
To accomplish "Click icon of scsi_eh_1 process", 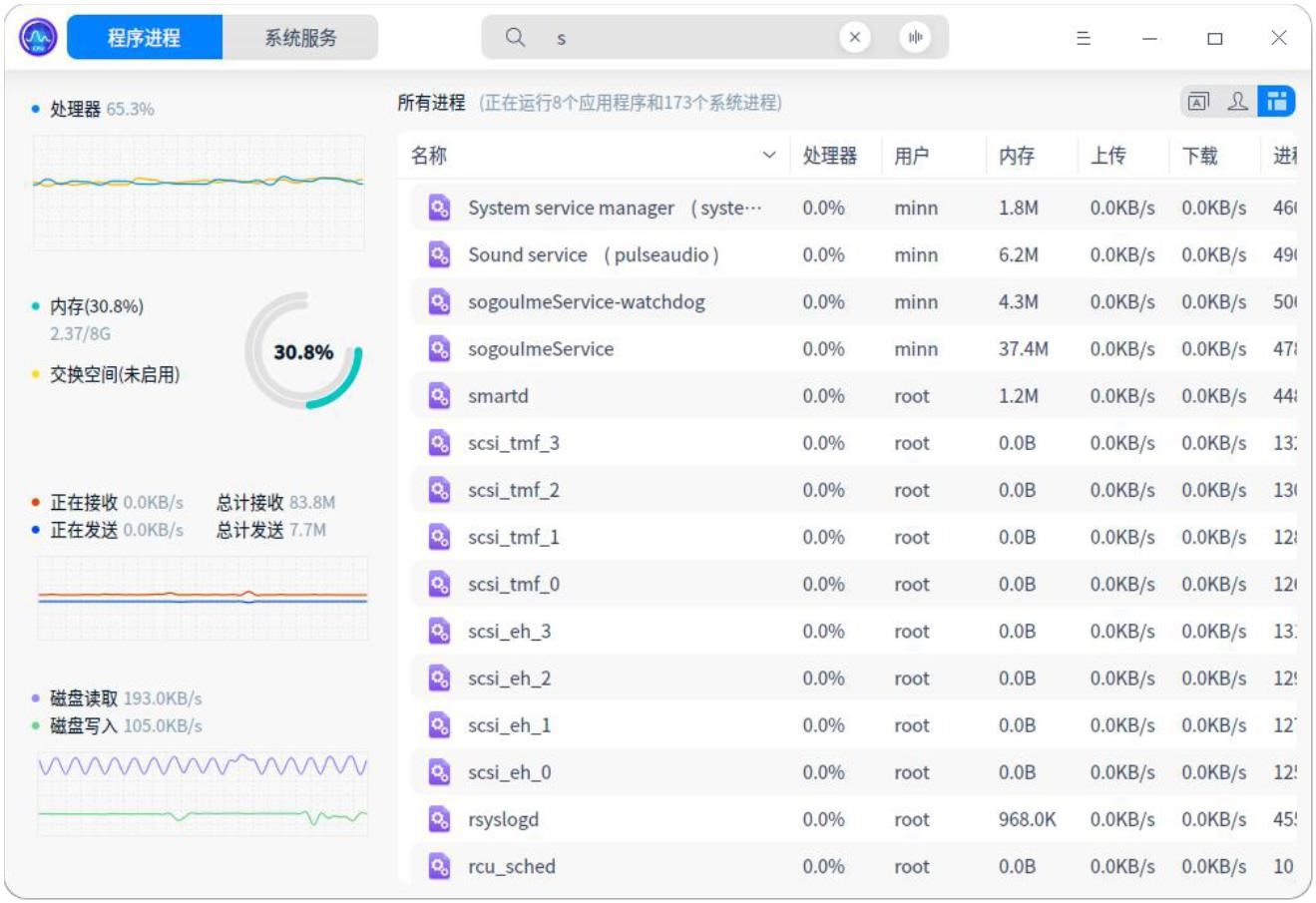I will [x=439, y=725].
